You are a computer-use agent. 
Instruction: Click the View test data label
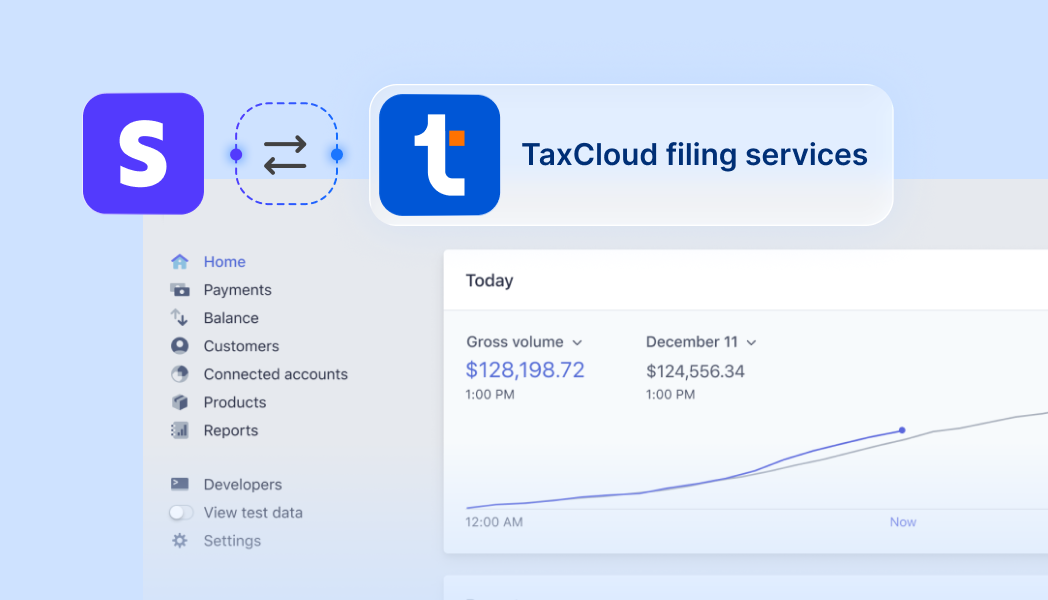click(253, 512)
